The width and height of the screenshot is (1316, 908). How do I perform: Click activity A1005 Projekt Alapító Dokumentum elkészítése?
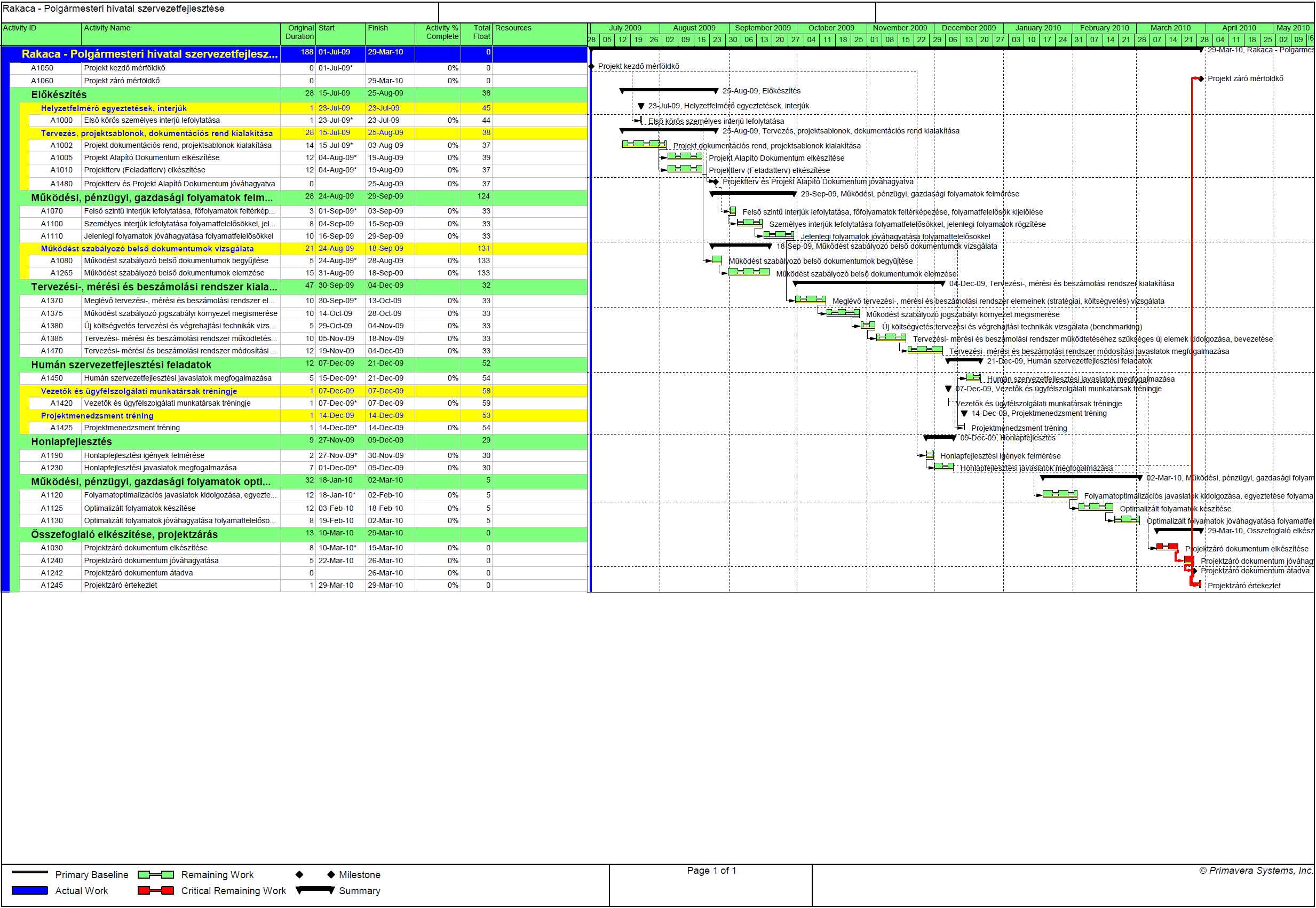[309, 157]
